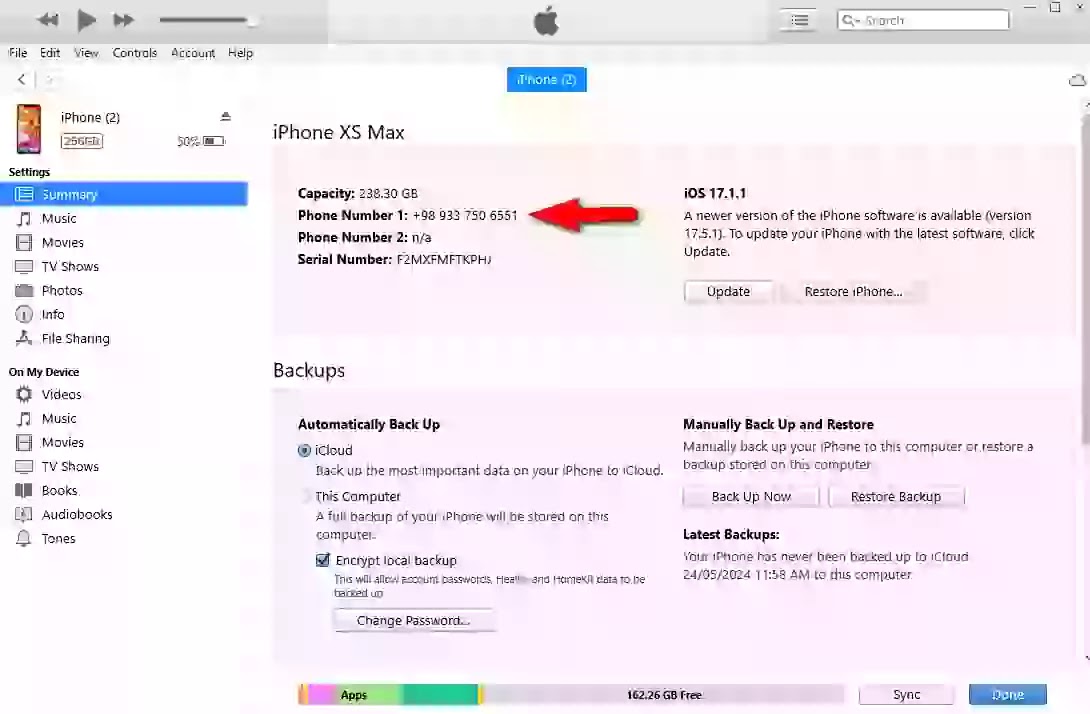
Task: Click the Apps segment in storage bar
Action: pos(355,695)
